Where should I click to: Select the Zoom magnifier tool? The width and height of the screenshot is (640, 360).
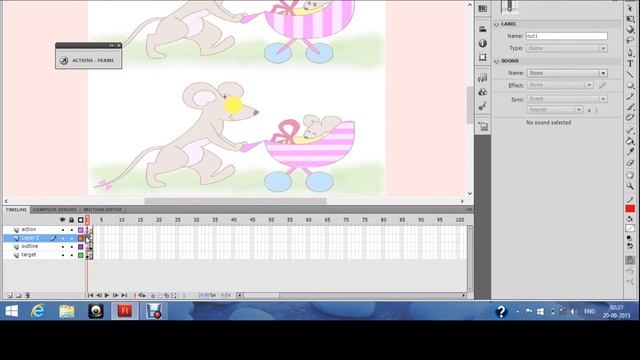click(x=630, y=186)
